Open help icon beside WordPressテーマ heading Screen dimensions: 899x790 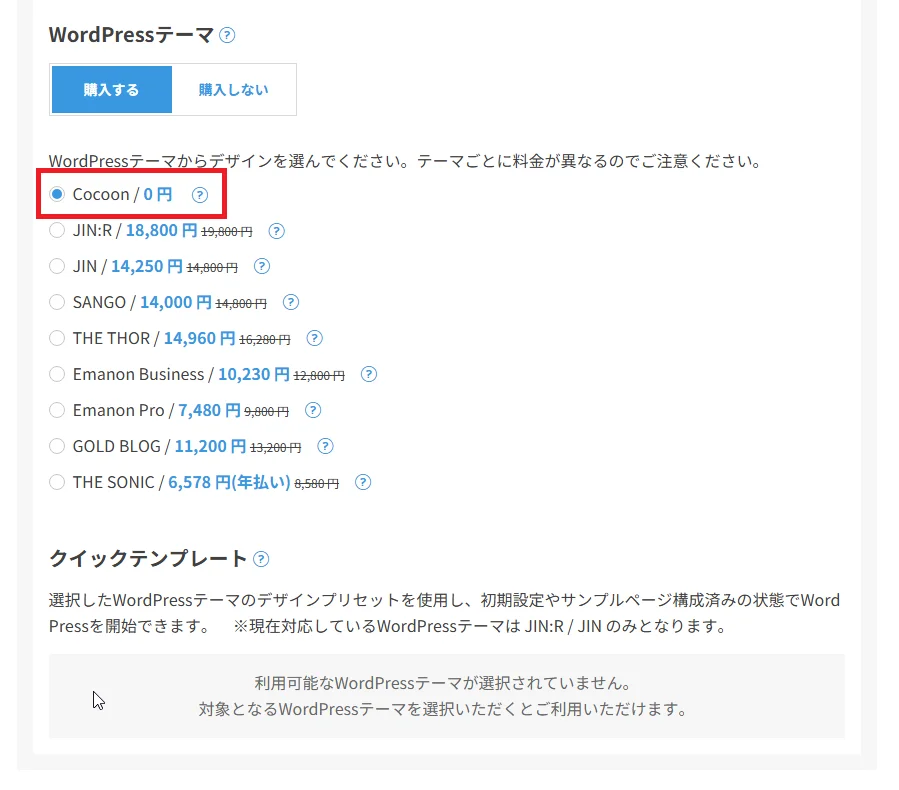coord(227,35)
